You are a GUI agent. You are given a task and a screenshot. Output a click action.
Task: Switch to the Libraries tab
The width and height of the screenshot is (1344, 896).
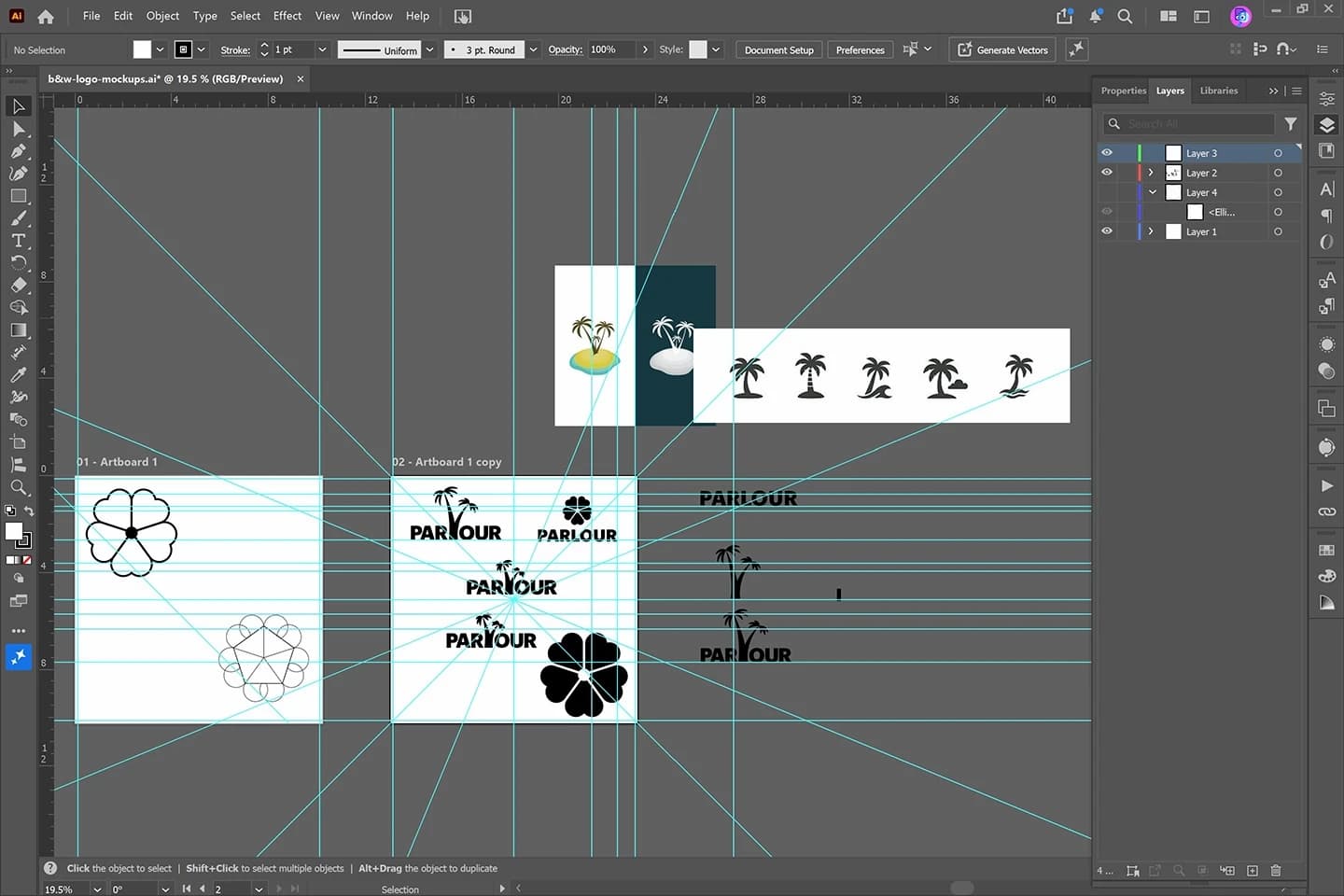coord(1218,91)
